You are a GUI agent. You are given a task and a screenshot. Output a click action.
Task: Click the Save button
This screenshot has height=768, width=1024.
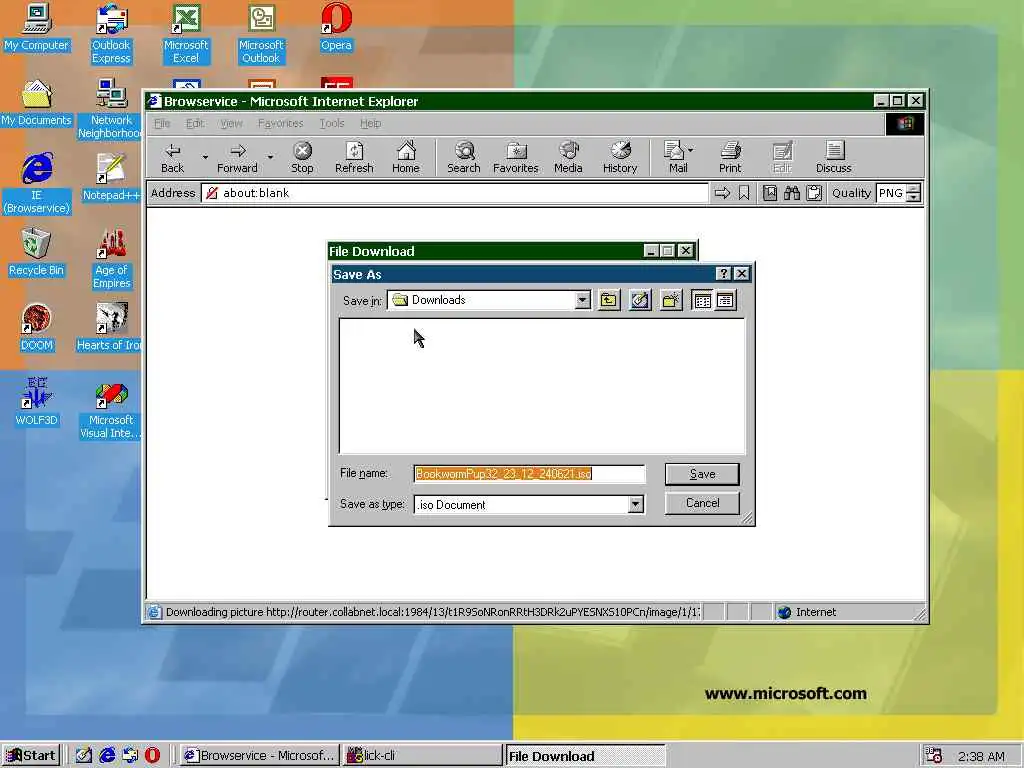tap(702, 474)
